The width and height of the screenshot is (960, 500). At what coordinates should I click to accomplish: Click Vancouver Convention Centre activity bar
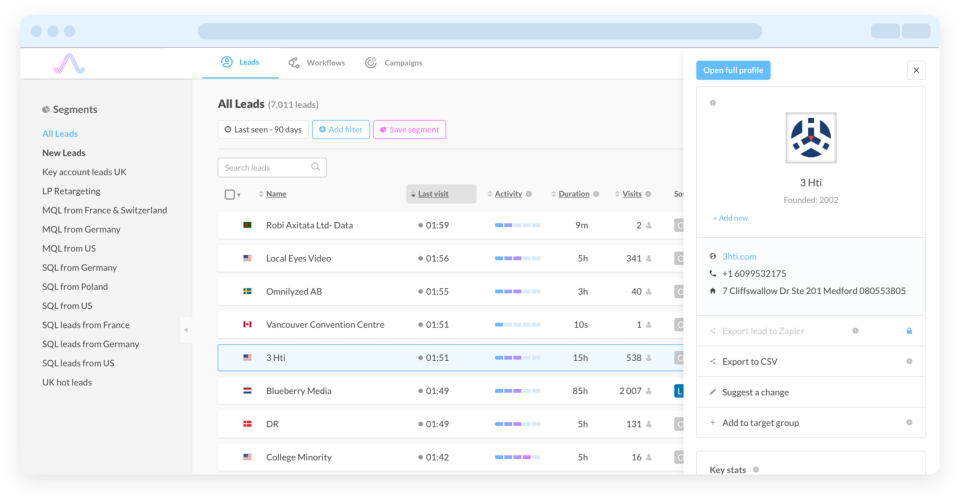[x=517, y=324]
